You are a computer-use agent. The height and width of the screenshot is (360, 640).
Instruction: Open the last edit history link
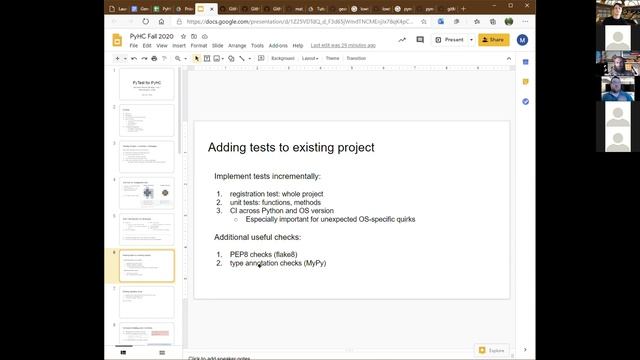click(x=343, y=46)
